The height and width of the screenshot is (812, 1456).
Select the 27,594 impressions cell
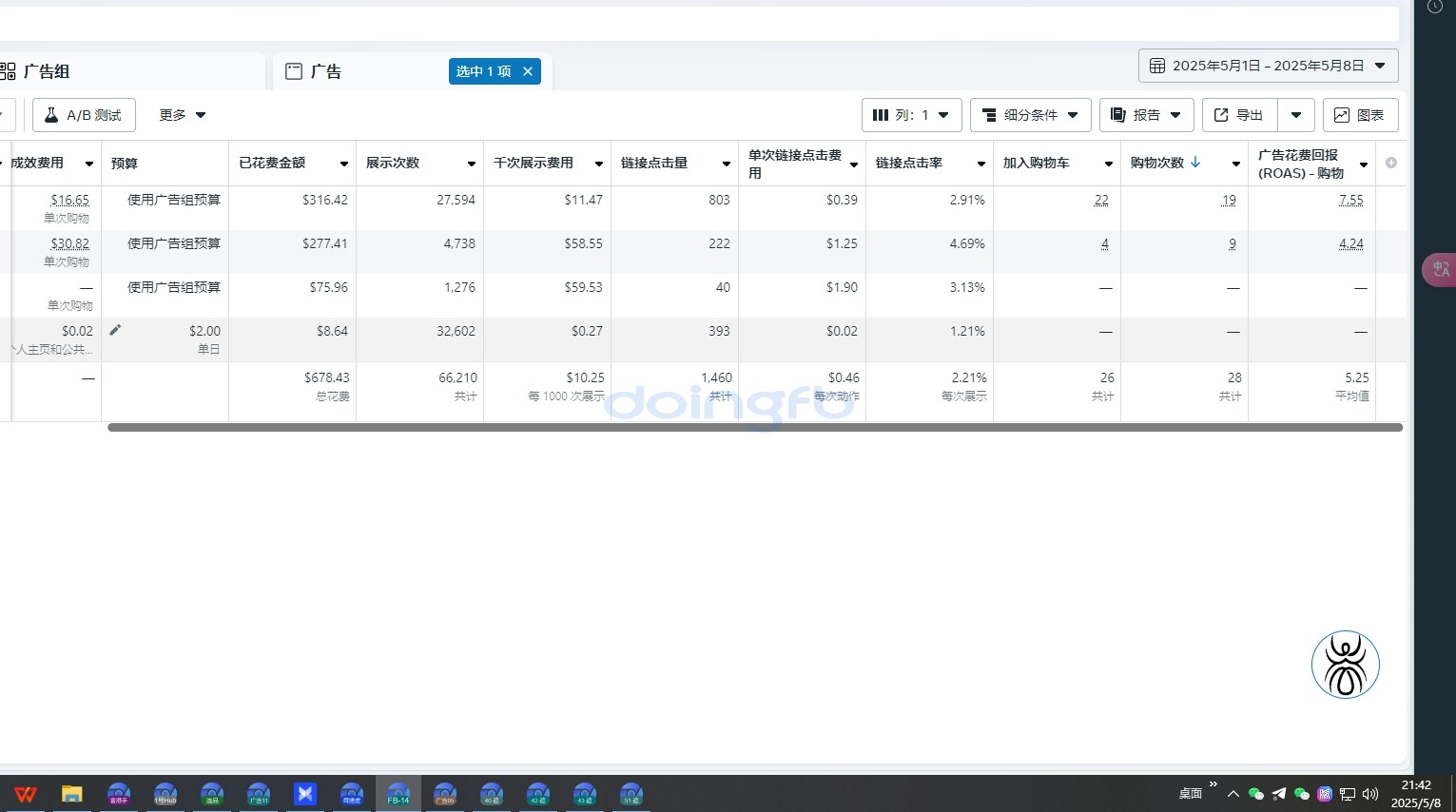point(419,207)
